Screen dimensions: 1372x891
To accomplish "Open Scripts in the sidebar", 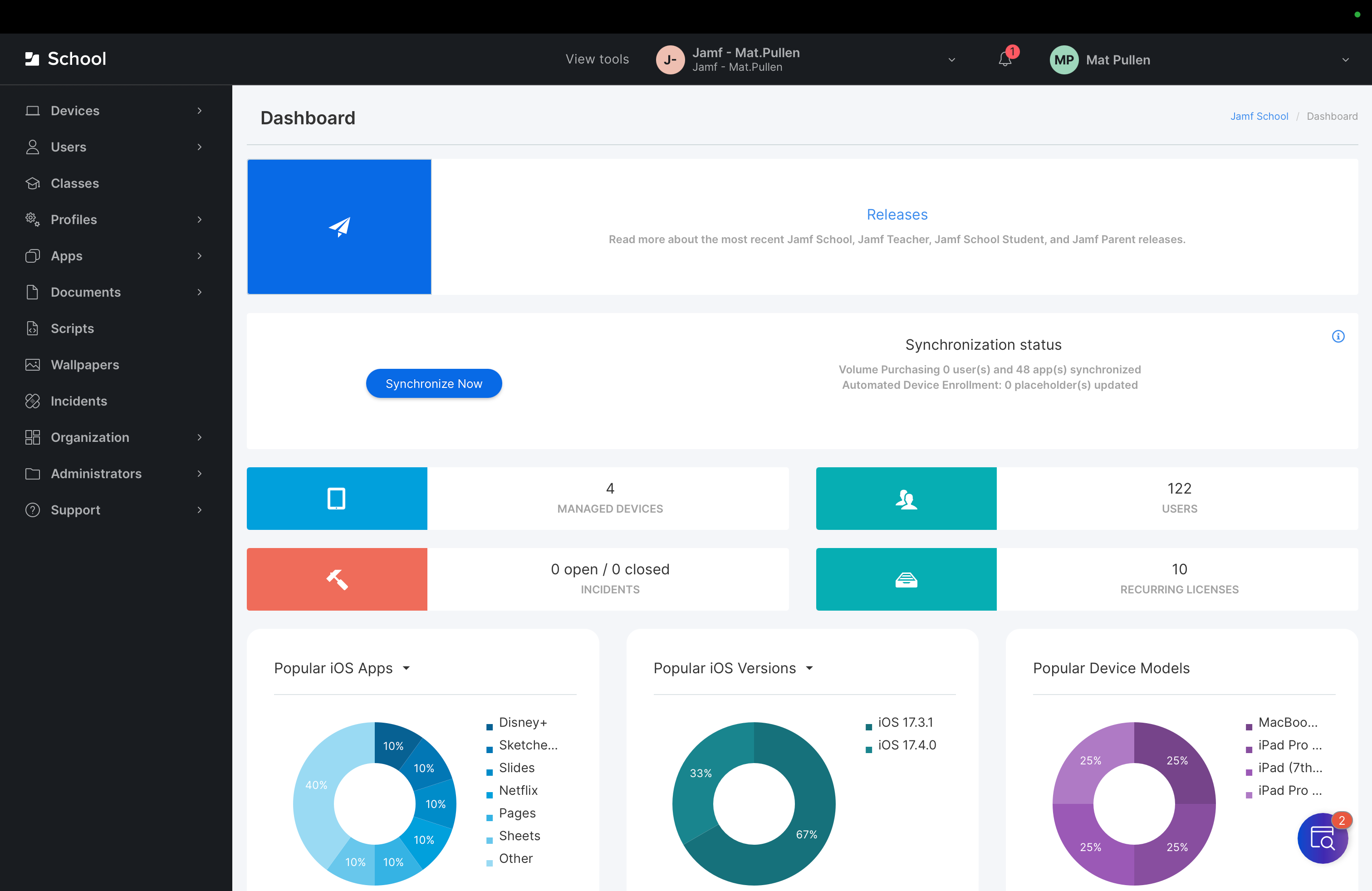I will pyautogui.click(x=72, y=328).
